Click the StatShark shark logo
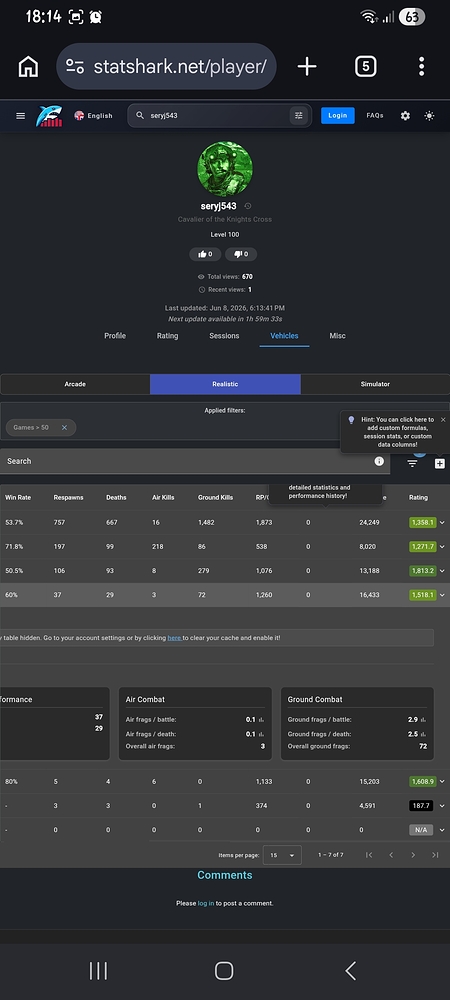Viewport: 450px width, 1000px height. tap(49, 115)
